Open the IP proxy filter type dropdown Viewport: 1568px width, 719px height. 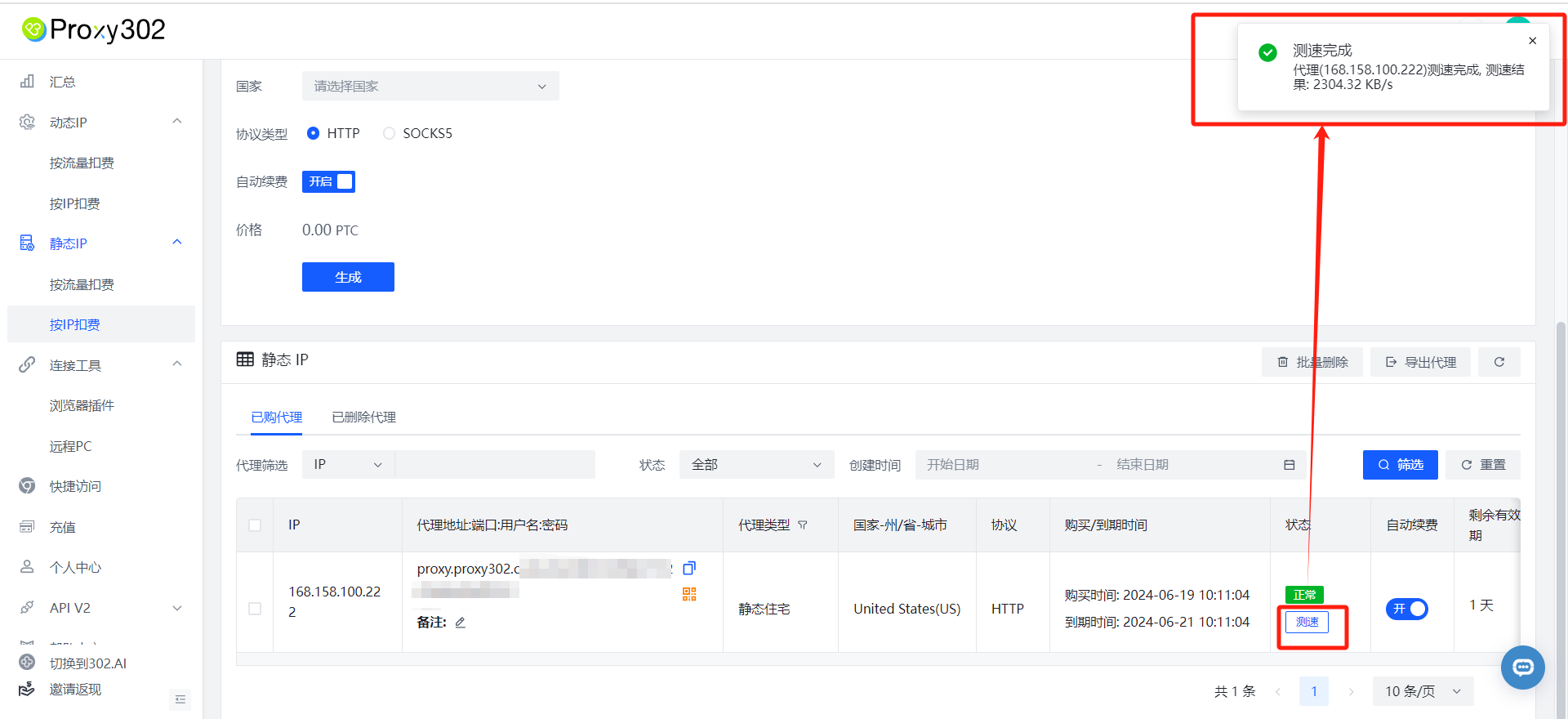349,465
